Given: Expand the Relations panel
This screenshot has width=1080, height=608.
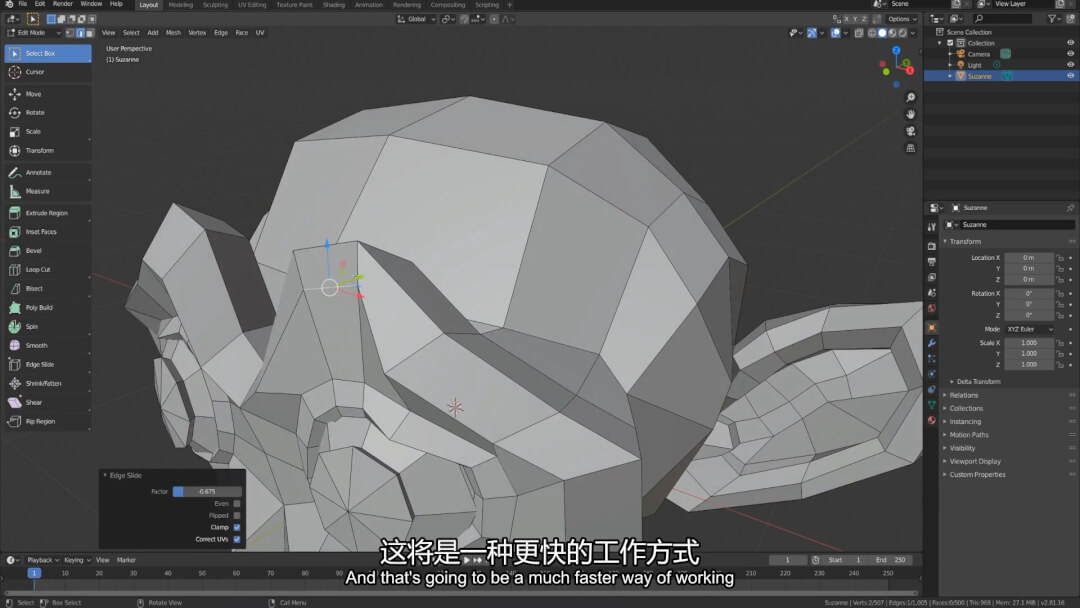Looking at the screenshot, I should 964,395.
